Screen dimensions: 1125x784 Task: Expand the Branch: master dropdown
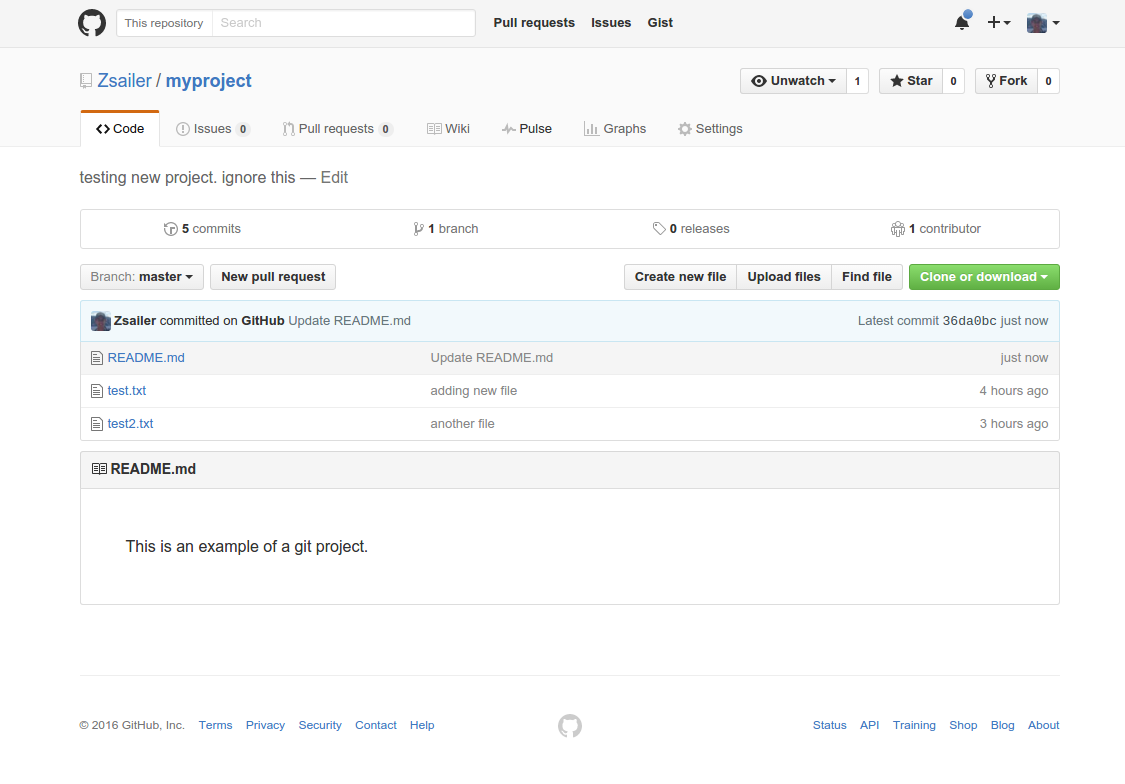pos(142,277)
